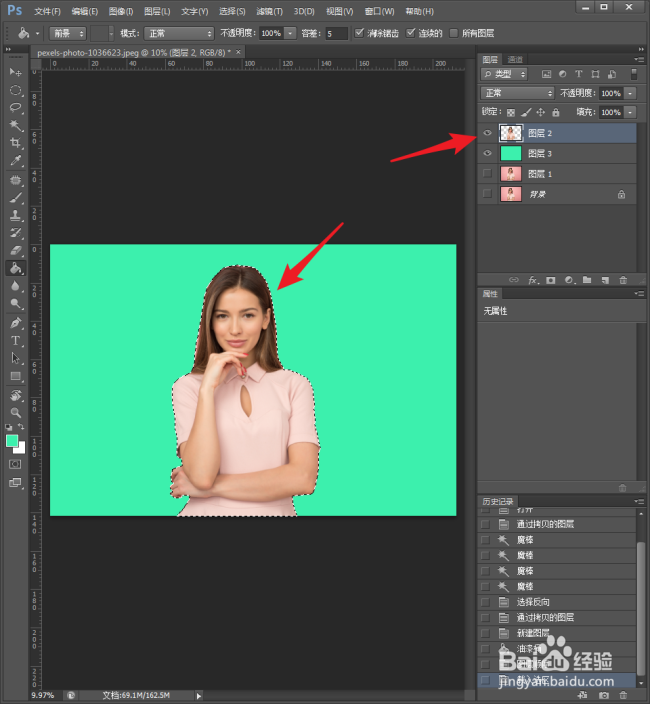The image size is (650, 704).
Task: Add a layer style (fx)
Action: pos(533,280)
